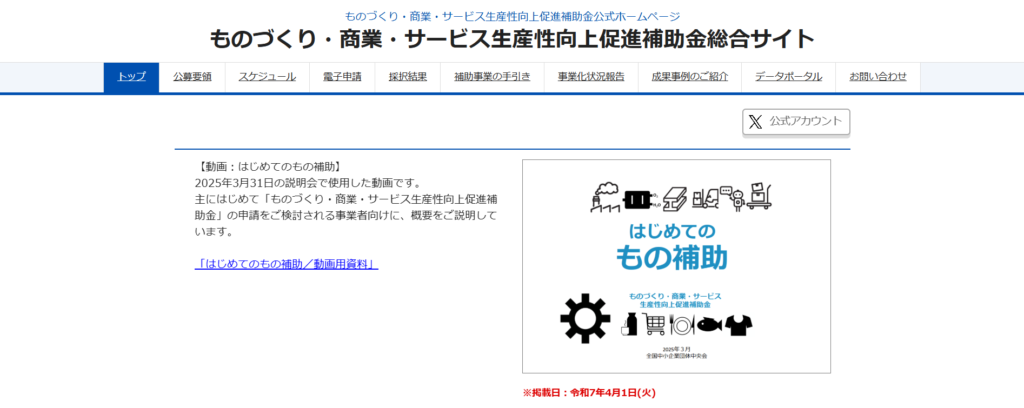Screen dimensions: 1024x408
Task: Click the large gear icon in thumbnail
Action: 585,318
